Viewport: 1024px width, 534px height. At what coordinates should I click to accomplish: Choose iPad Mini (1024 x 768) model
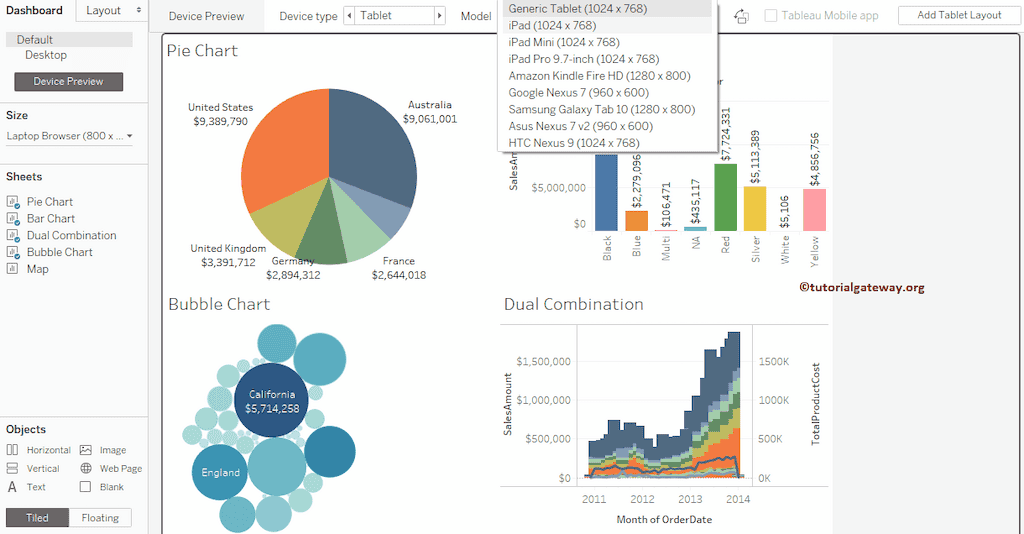[605, 42]
